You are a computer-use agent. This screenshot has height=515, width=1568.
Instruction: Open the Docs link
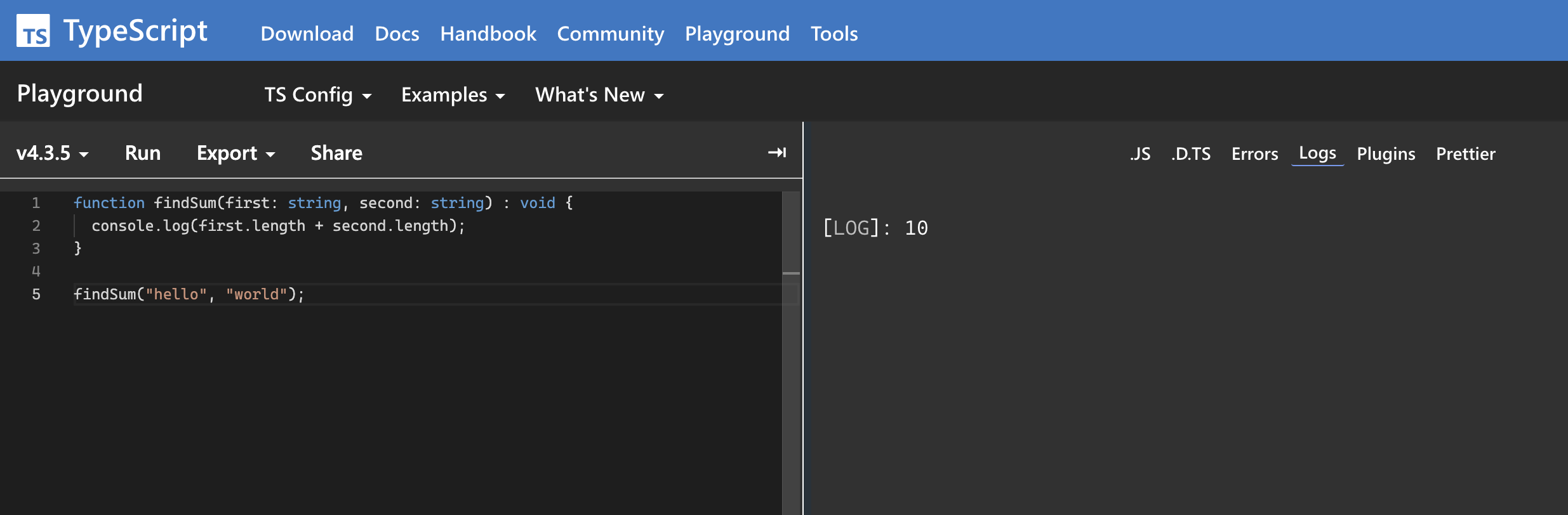point(397,33)
